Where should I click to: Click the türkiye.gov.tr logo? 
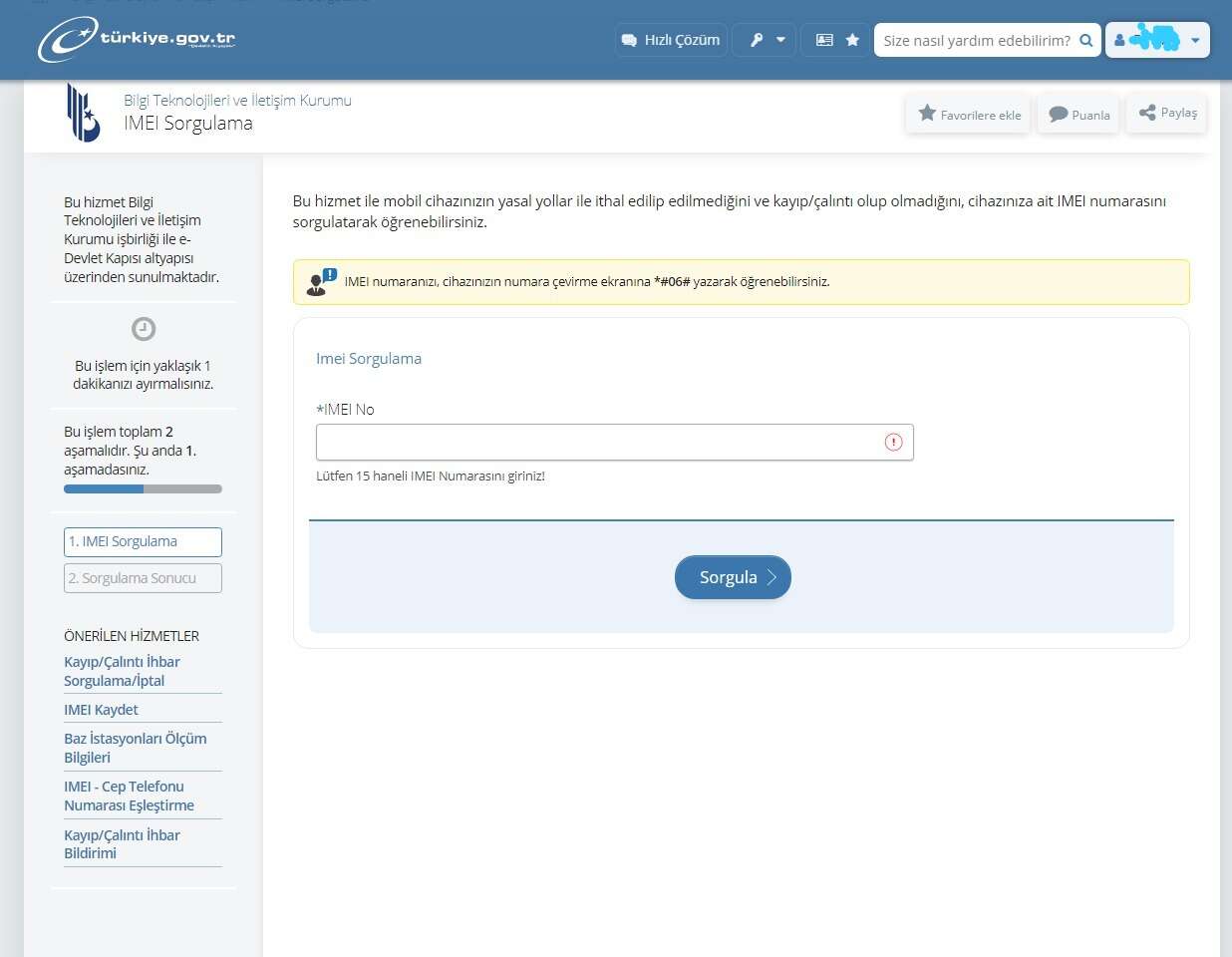click(x=137, y=40)
